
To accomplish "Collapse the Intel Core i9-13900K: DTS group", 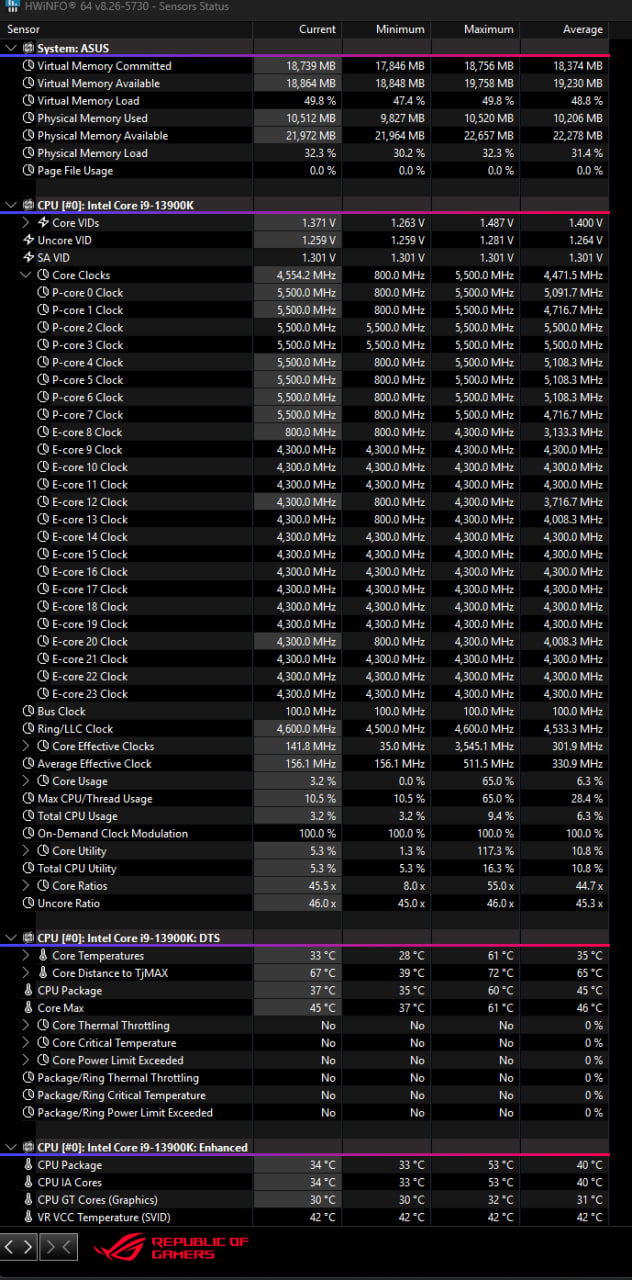I will pos(11,938).
